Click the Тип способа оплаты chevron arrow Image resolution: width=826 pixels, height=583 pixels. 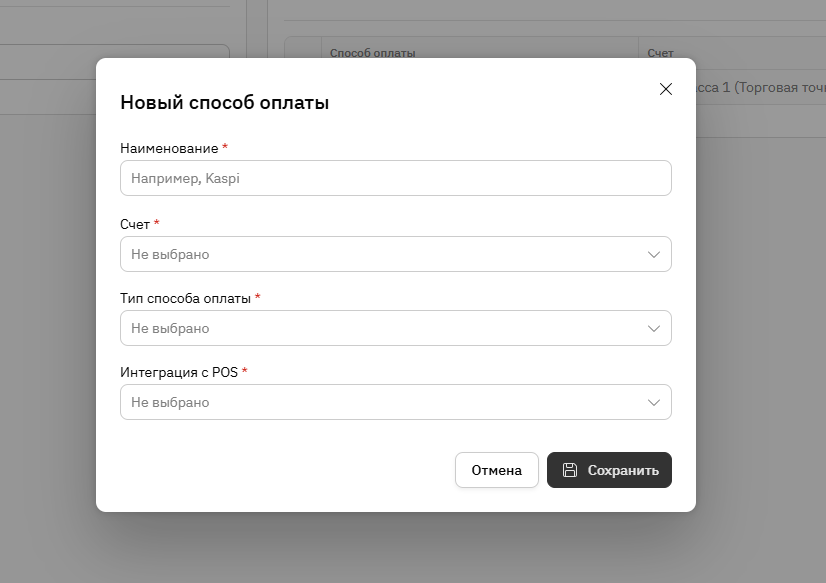654,328
